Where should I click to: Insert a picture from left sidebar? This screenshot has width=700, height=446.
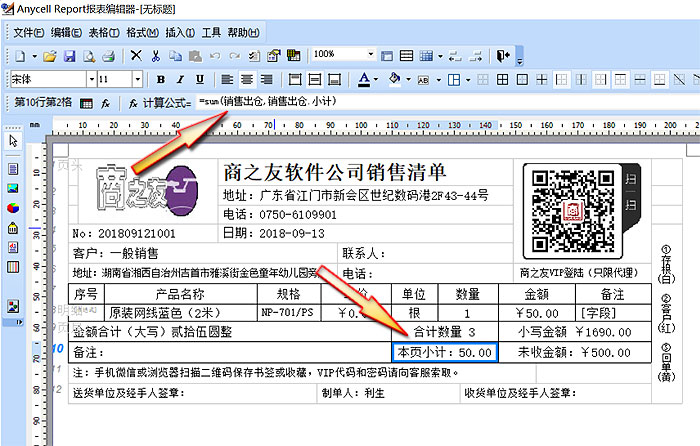tap(13, 188)
